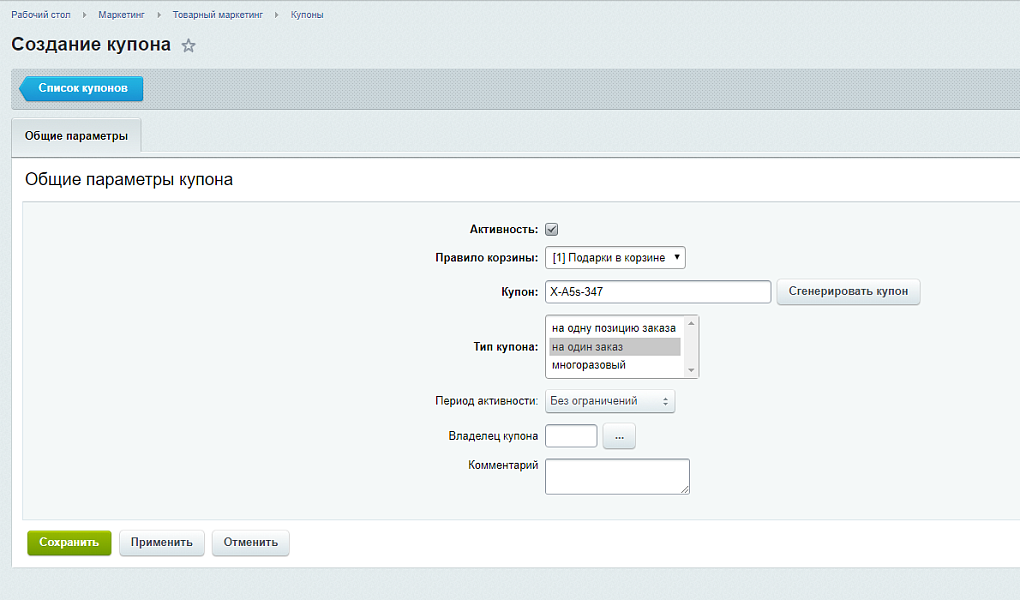Add page to favorites with star icon
Image resolution: width=1020 pixels, height=600 pixels.
[x=188, y=46]
